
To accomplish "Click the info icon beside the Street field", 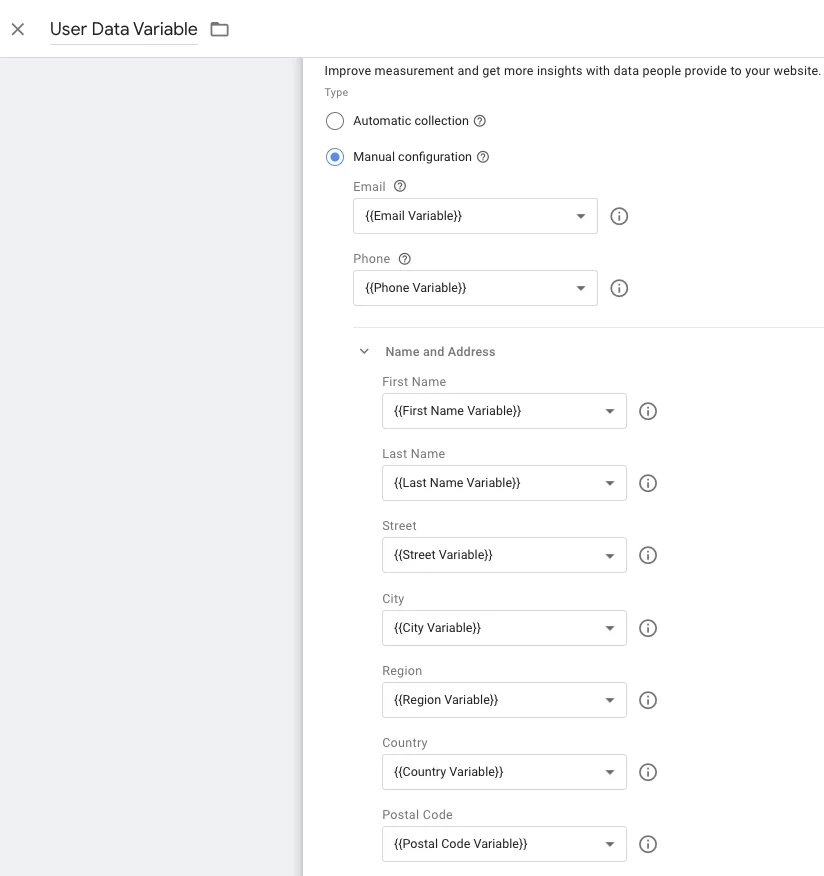I will 647,555.
